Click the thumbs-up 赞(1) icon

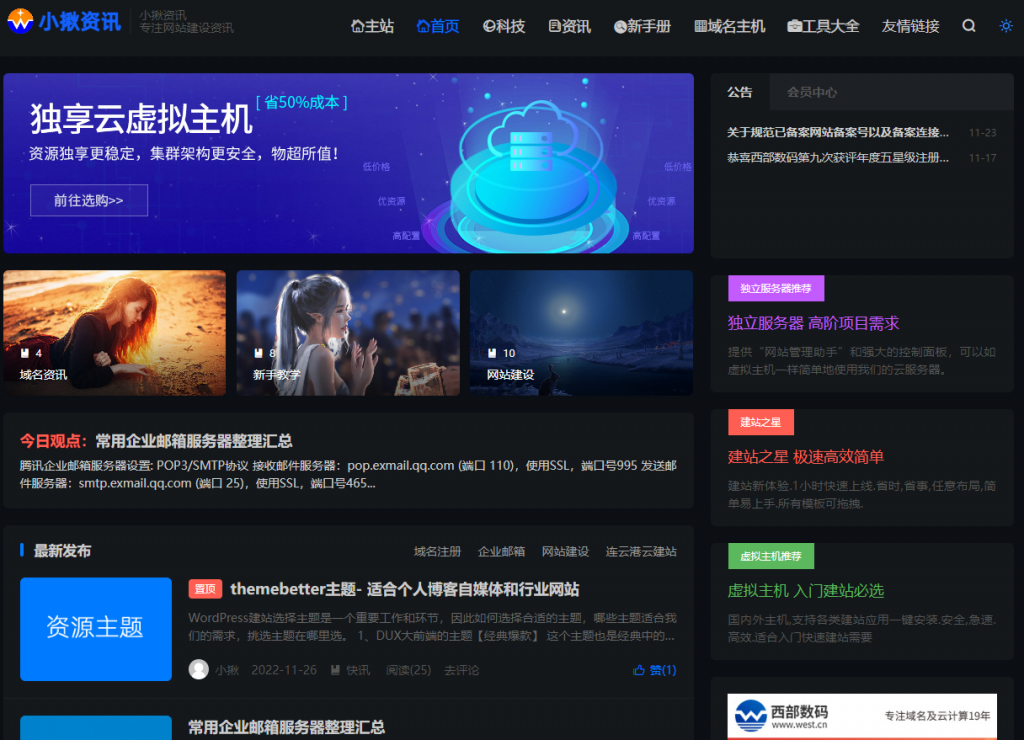pyautogui.click(x=639, y=670)
